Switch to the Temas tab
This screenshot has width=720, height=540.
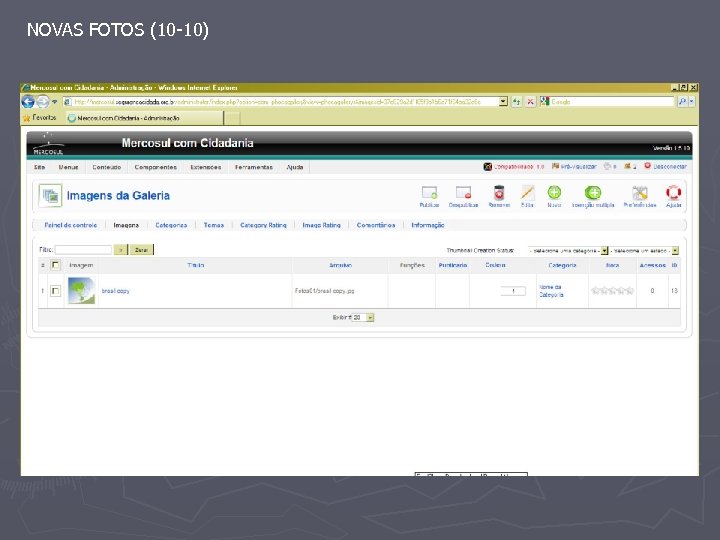(x=214, y=225)
